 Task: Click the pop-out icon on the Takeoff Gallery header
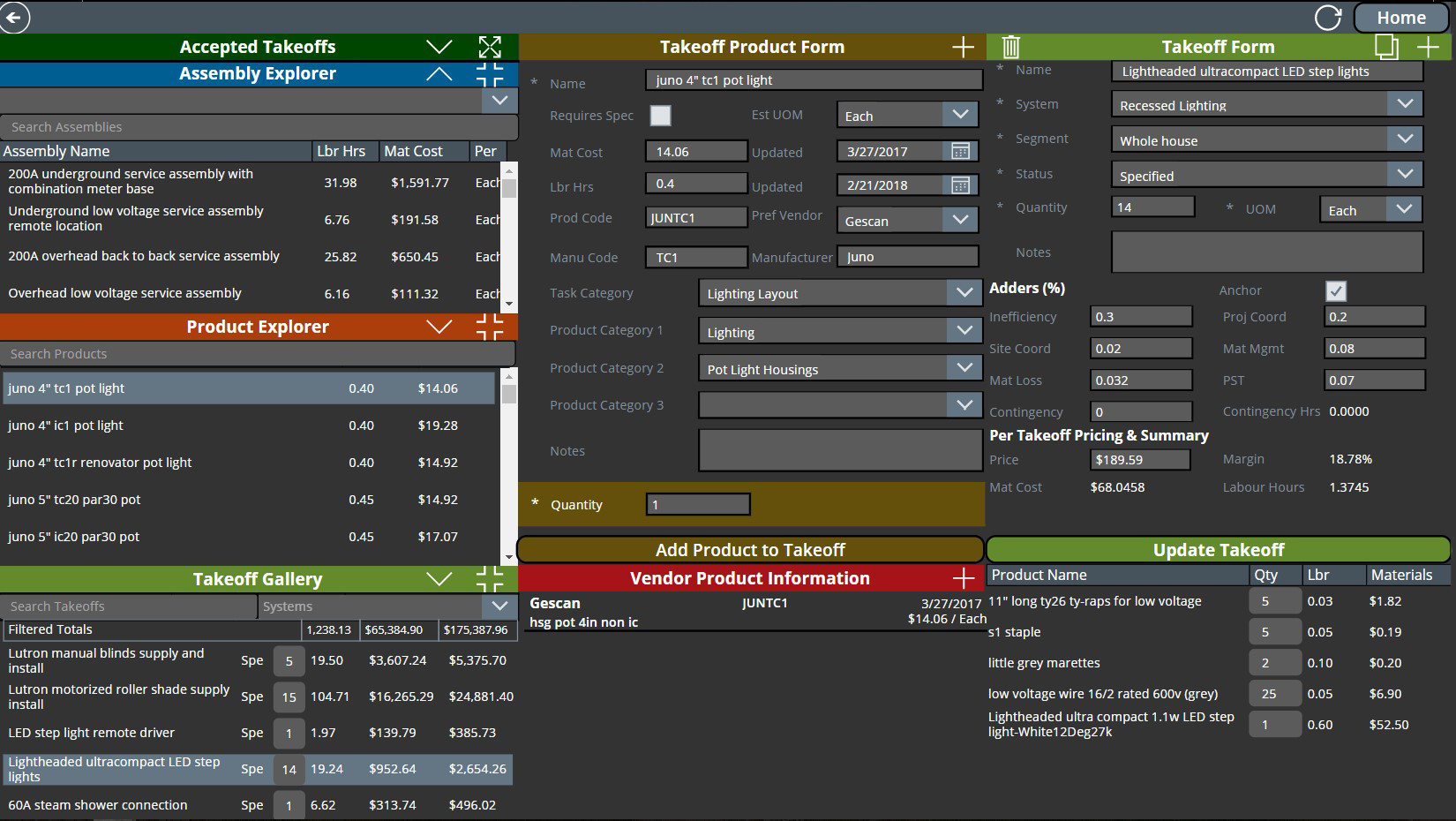[x=490, y=579]
